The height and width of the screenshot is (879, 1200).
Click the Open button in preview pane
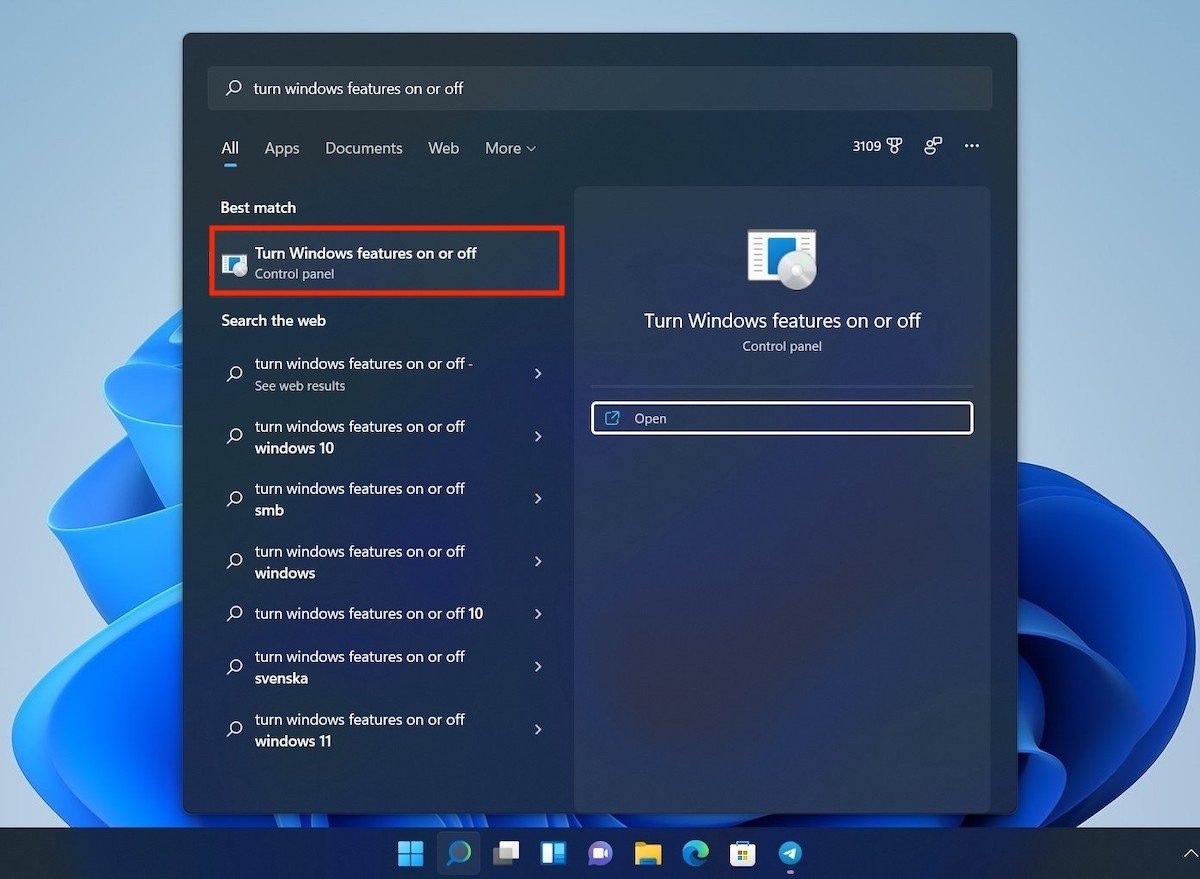782,418
